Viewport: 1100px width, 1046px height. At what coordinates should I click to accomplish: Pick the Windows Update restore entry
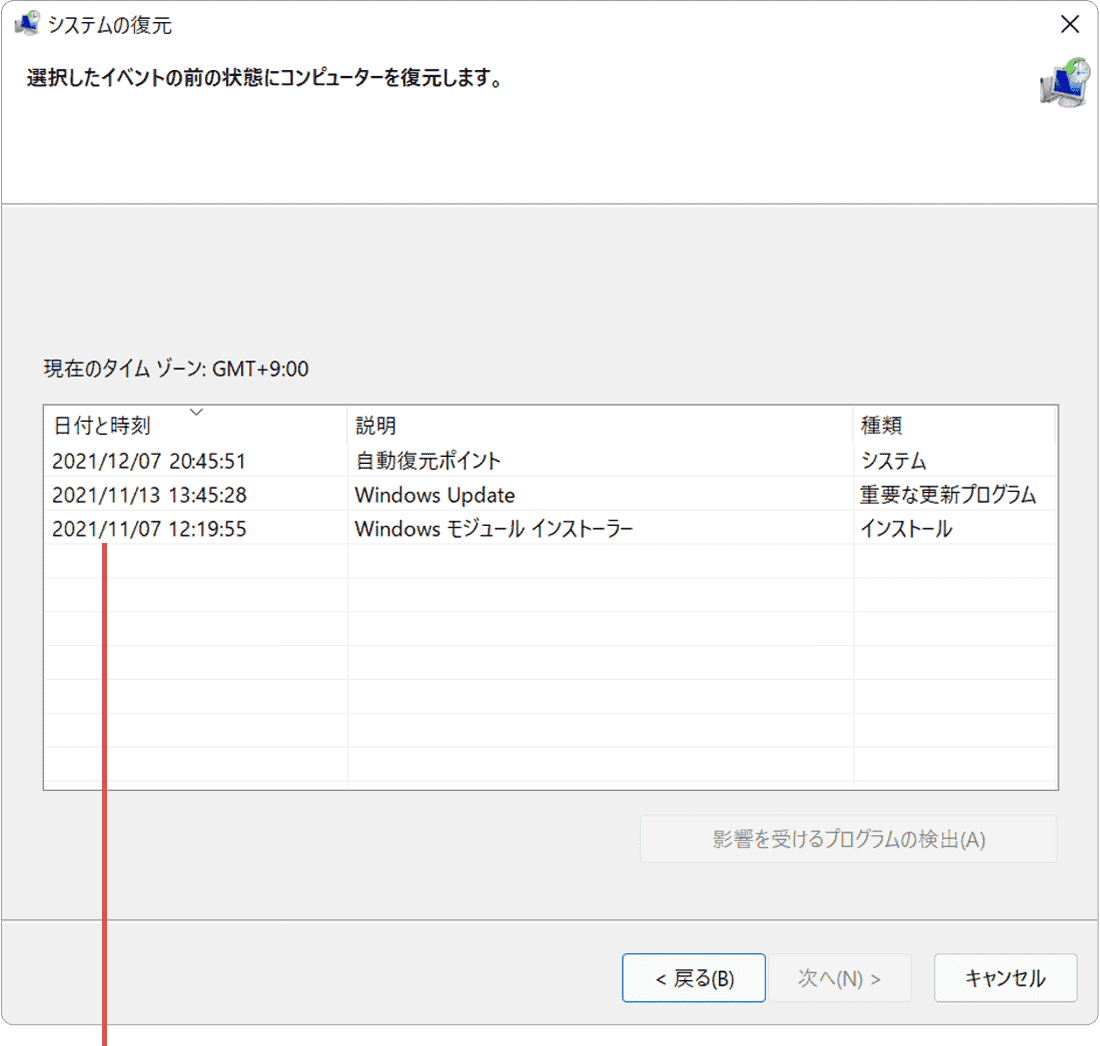[x=435, y=495]
